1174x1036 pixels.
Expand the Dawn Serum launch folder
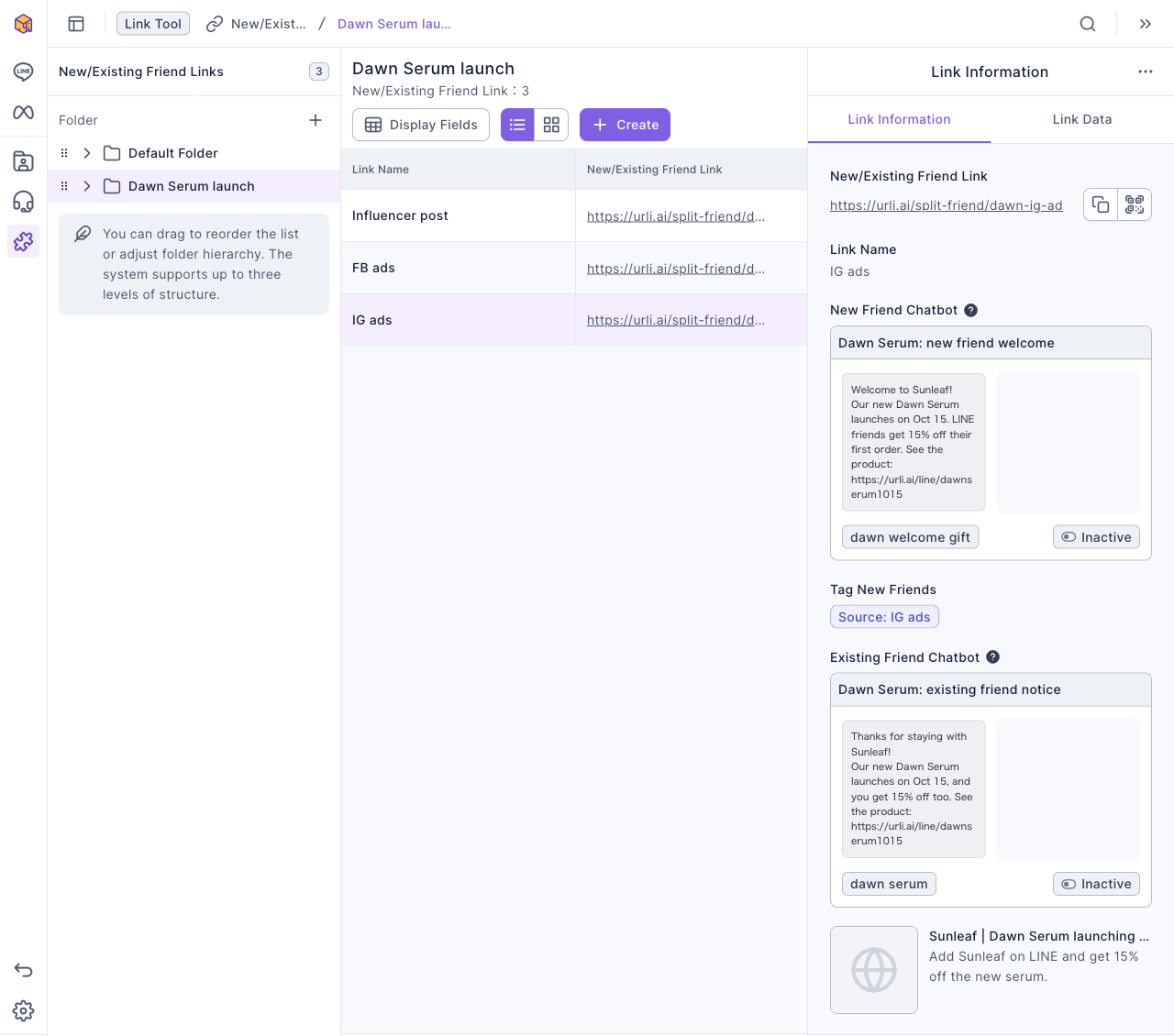87,186
